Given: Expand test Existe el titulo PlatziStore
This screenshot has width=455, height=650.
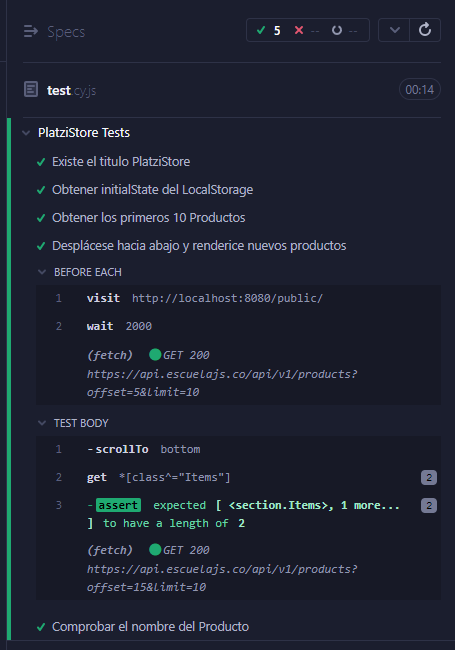Looking at the screenshot, I should click(x=121, y=162).
